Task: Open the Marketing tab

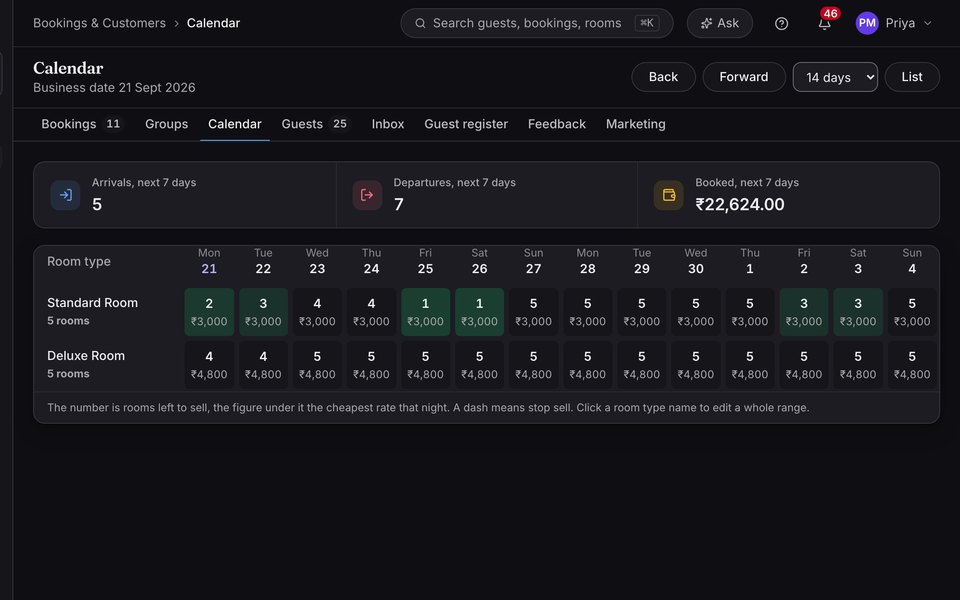Action: (636, 124)
